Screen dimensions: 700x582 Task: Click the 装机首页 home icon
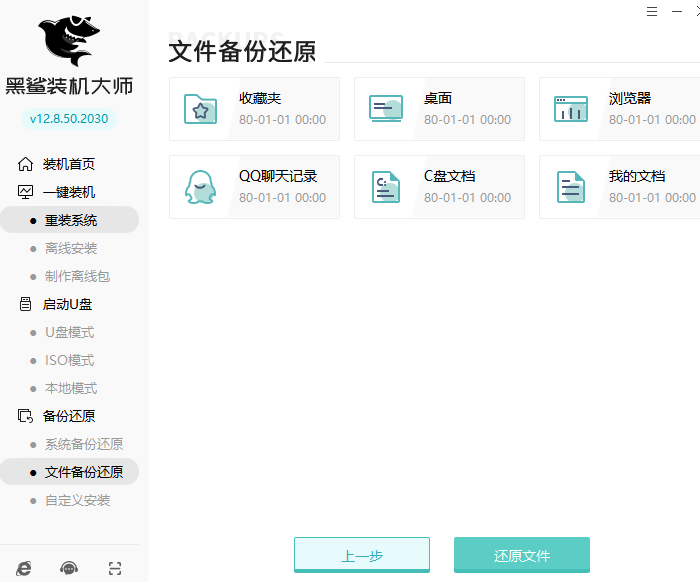25,164
